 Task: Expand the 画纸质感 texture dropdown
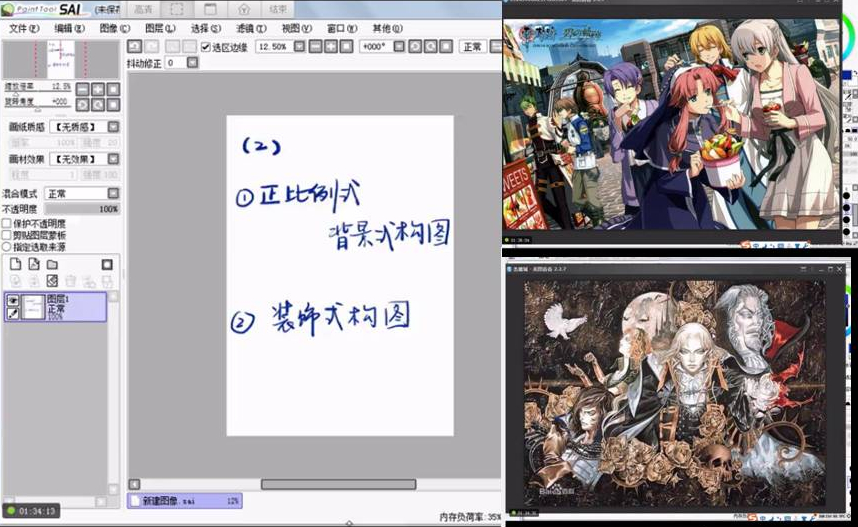tap(113, 127)
